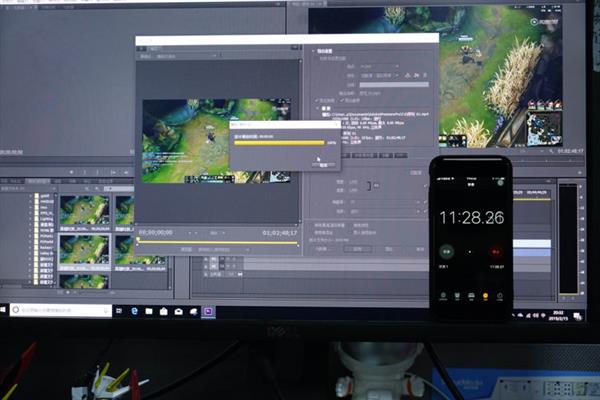Click the 01;02;48;17 duration timecode in export dialog
Viewport: 600px width, 400px height.
coord(280,233)
